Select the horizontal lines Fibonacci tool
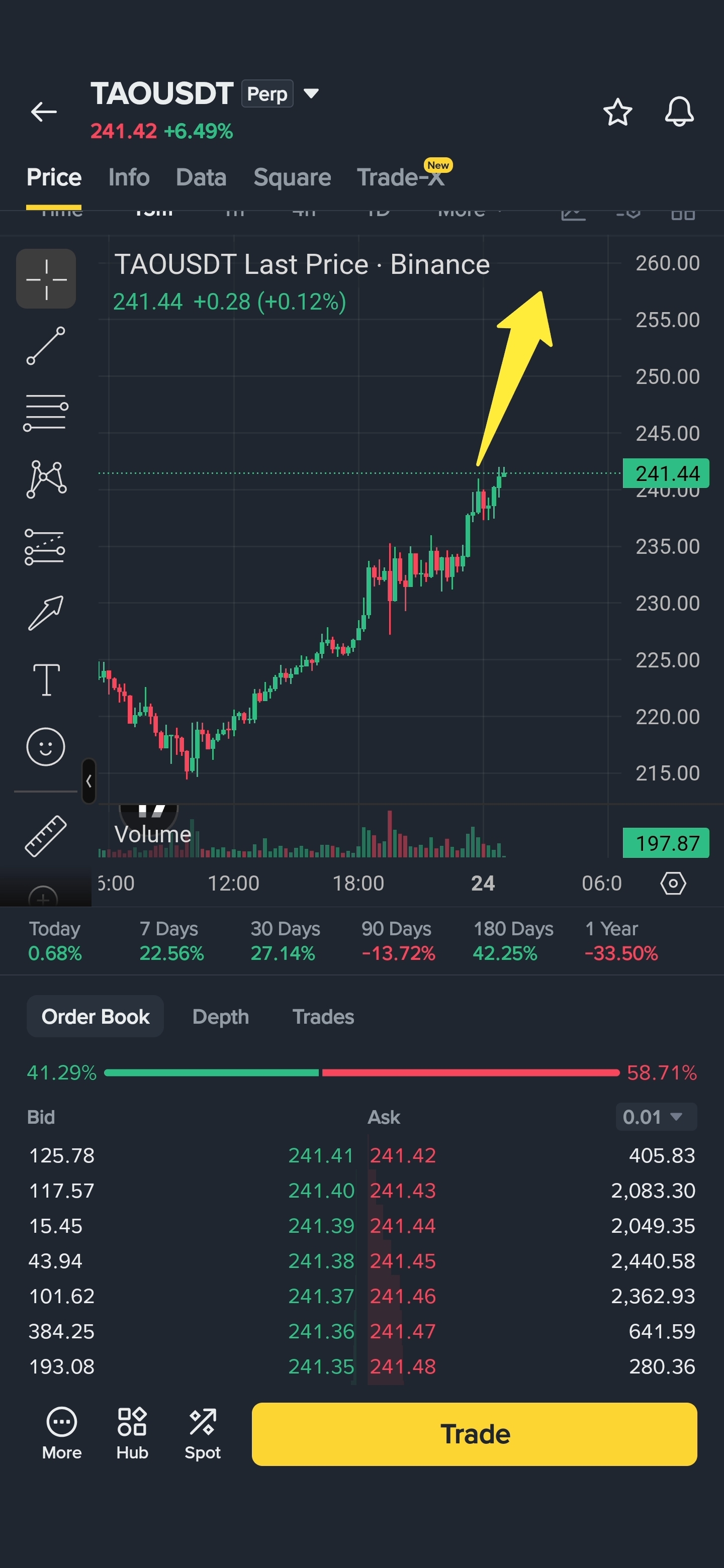Screen dimensions: 724x1568 46,412
